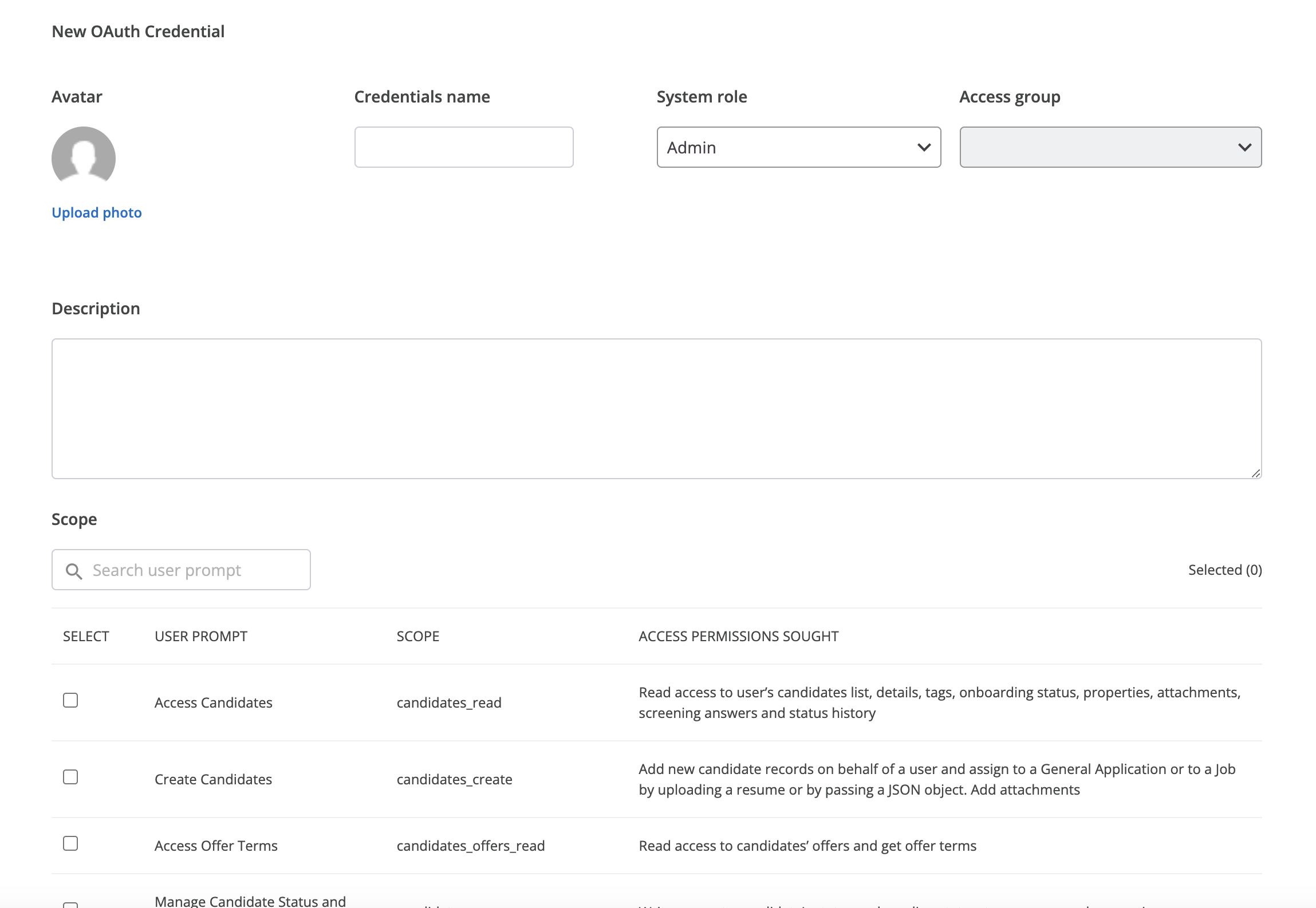Click inside the Description text area
Screen dimensions: 1316x908
656,408
